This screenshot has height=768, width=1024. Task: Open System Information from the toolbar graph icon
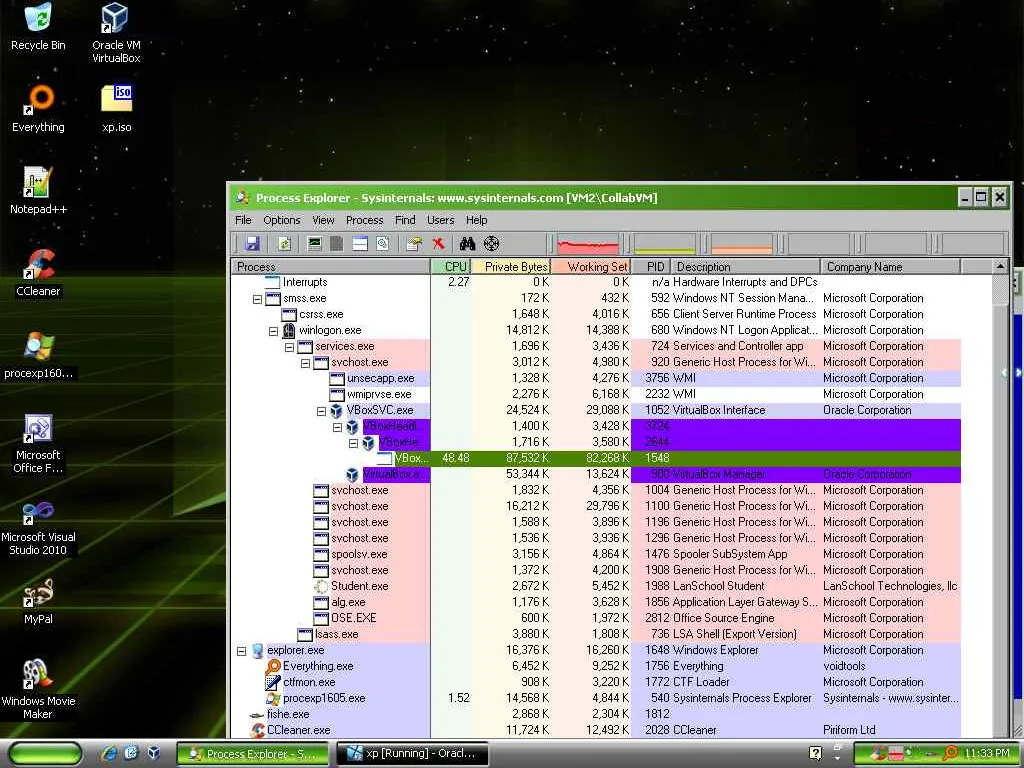(315, 244)
